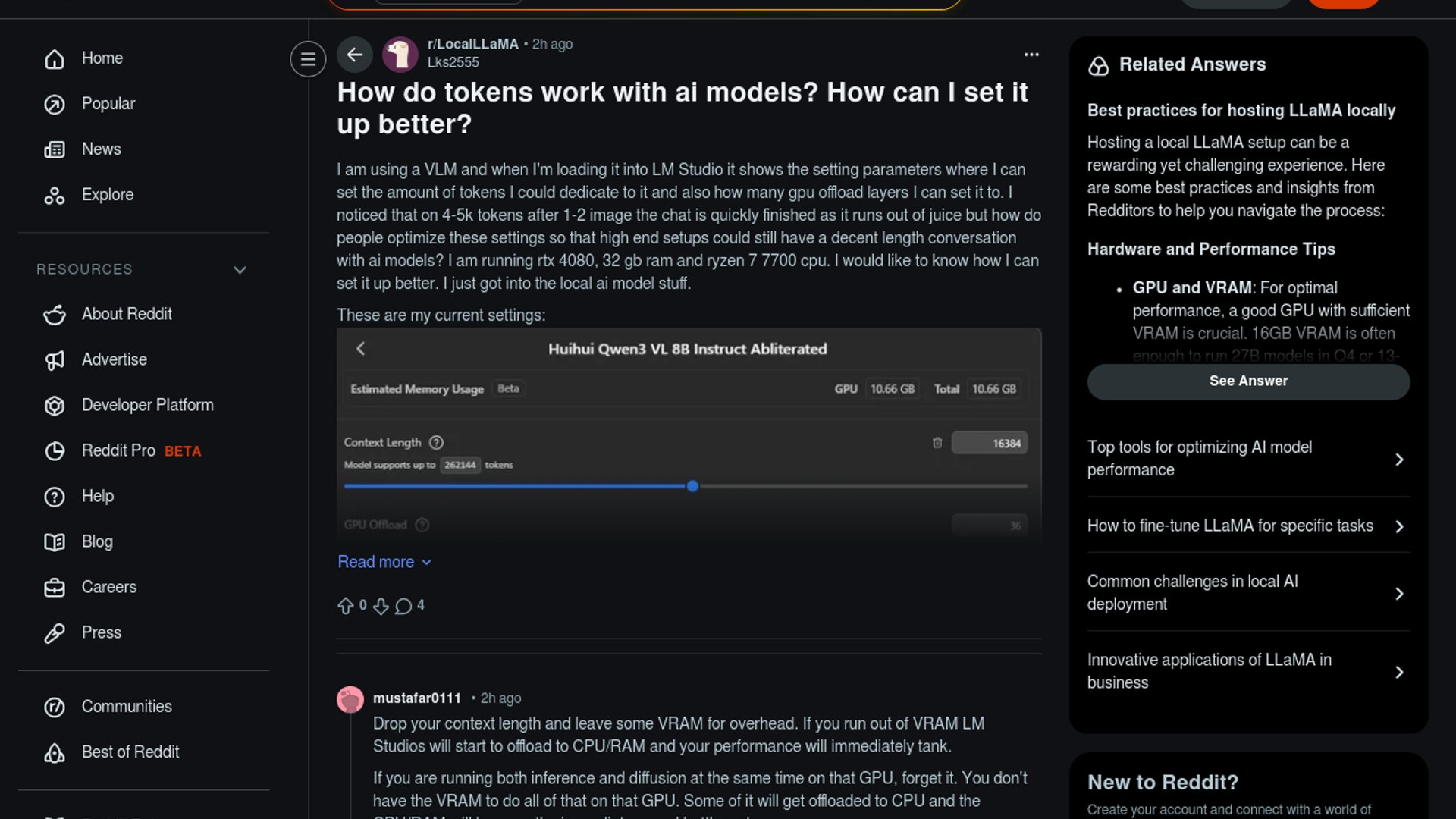
Task: Click the comment bubble icon on the post
Action: pos(403,606)
